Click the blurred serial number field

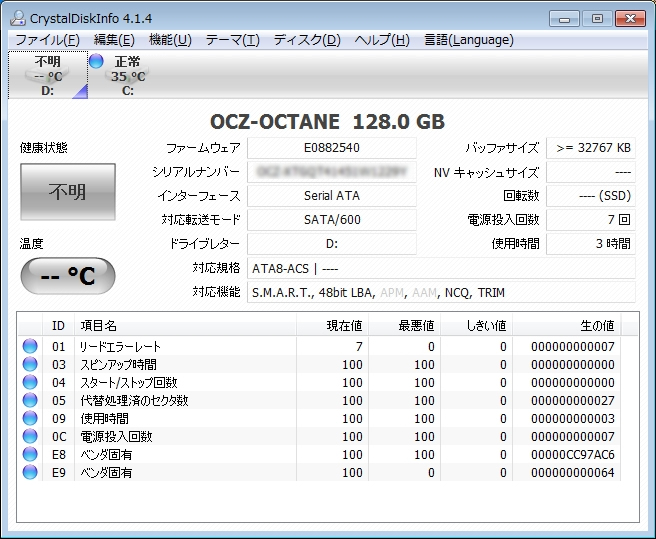tap(332, 172)
